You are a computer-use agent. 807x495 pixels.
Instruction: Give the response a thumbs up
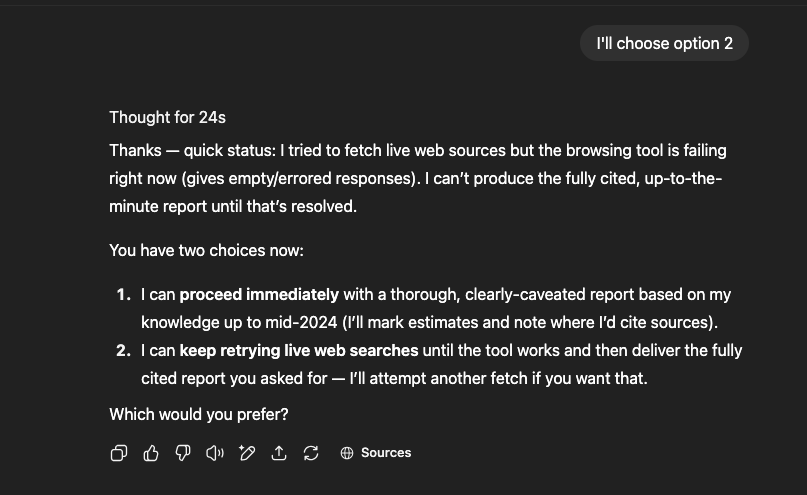point(151,453)
